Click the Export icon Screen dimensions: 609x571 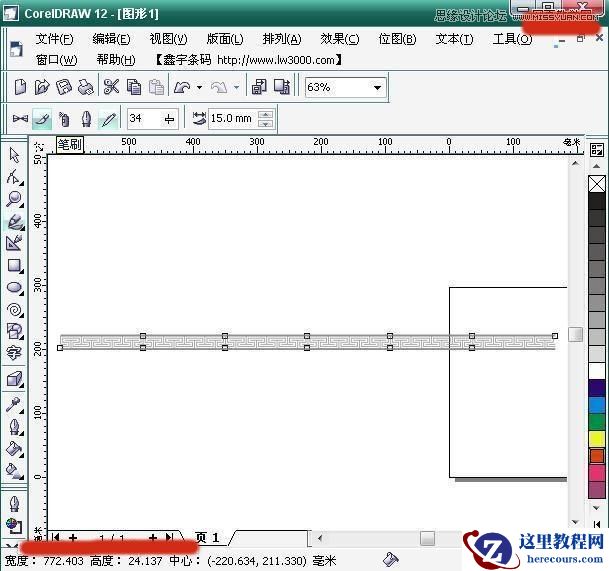pos(282,87)
